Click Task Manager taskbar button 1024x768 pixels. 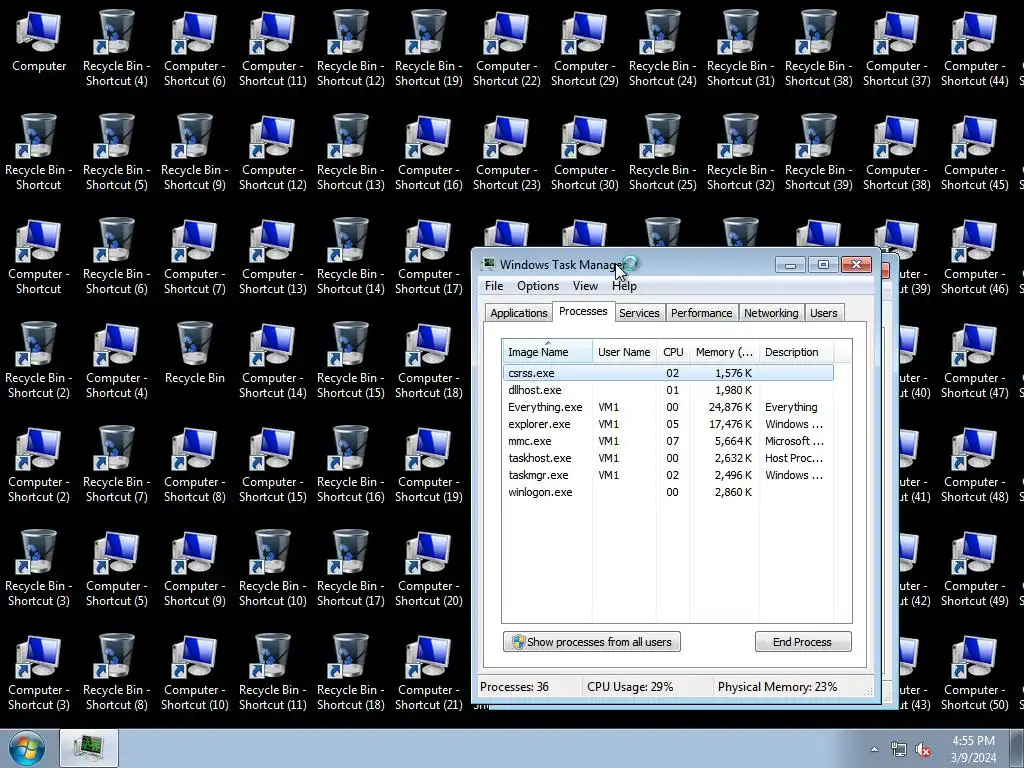pos(89,748)
